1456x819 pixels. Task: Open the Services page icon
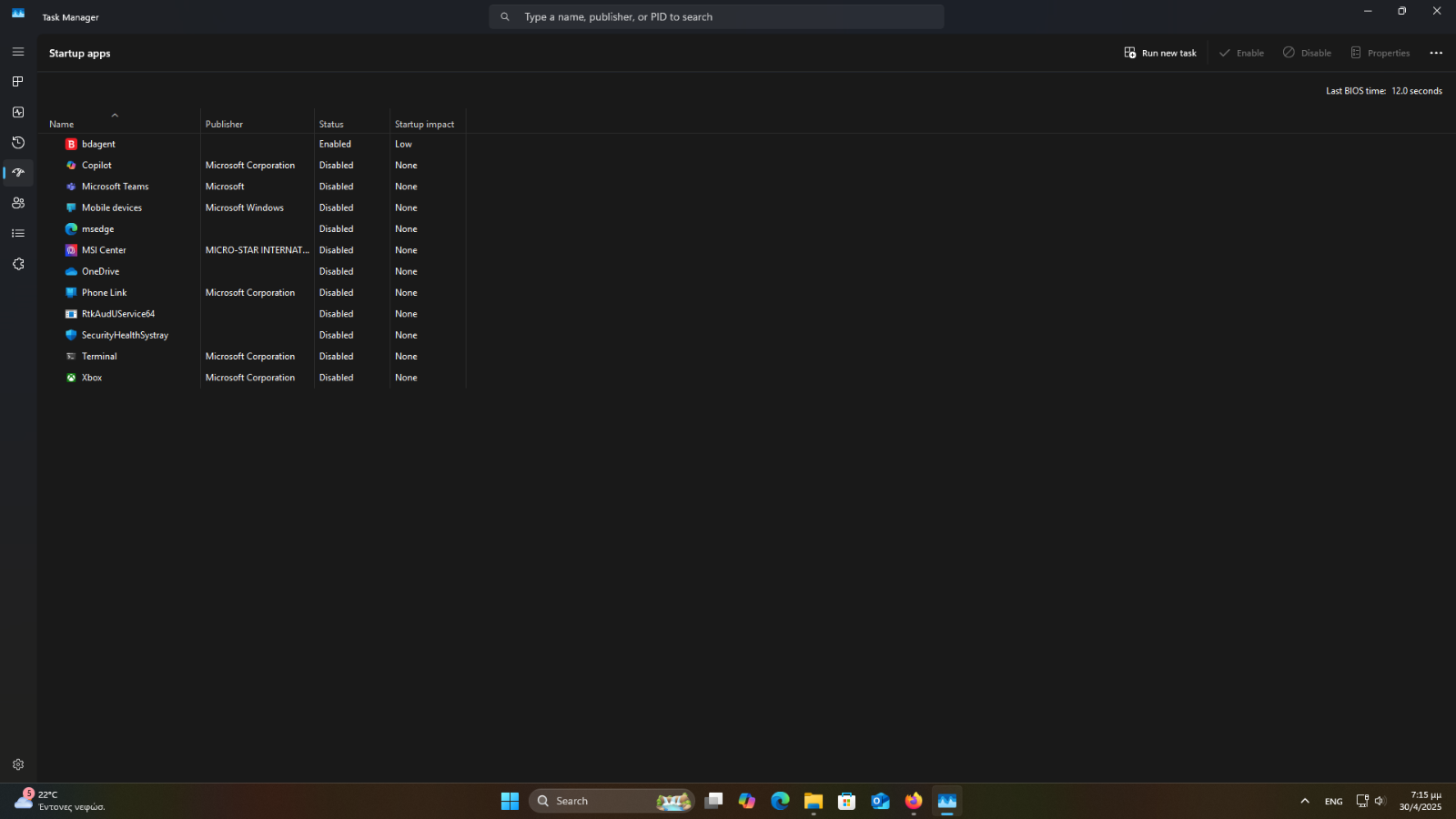pyautogui.click(x=18, y=264)
